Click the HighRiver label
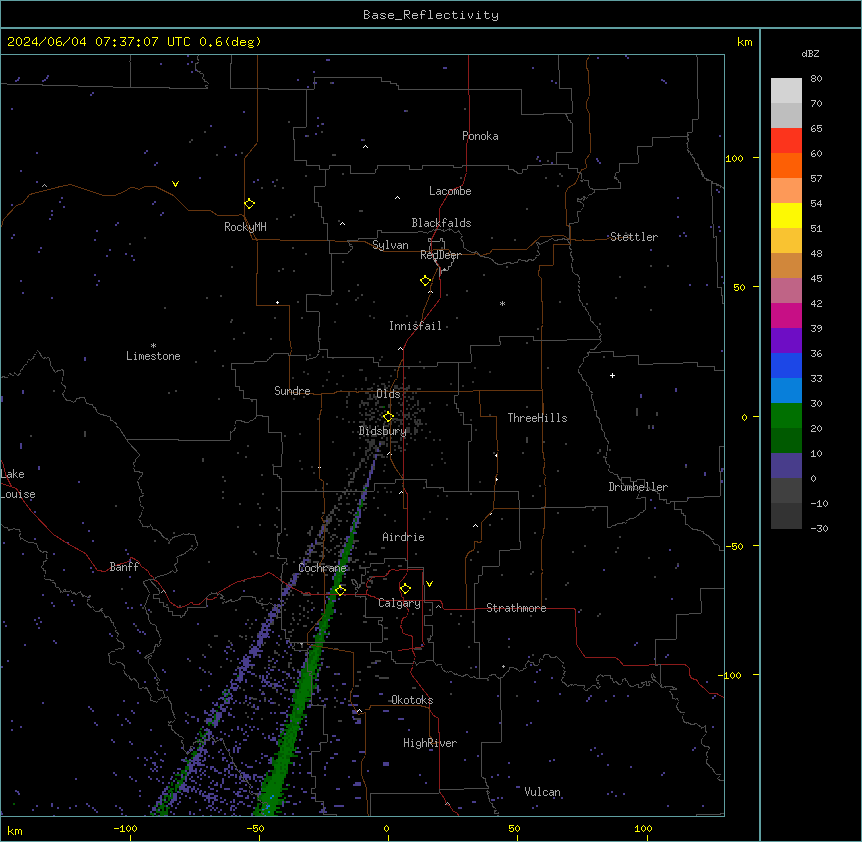This screenshot has height=842, width=862. click(430, 743)
